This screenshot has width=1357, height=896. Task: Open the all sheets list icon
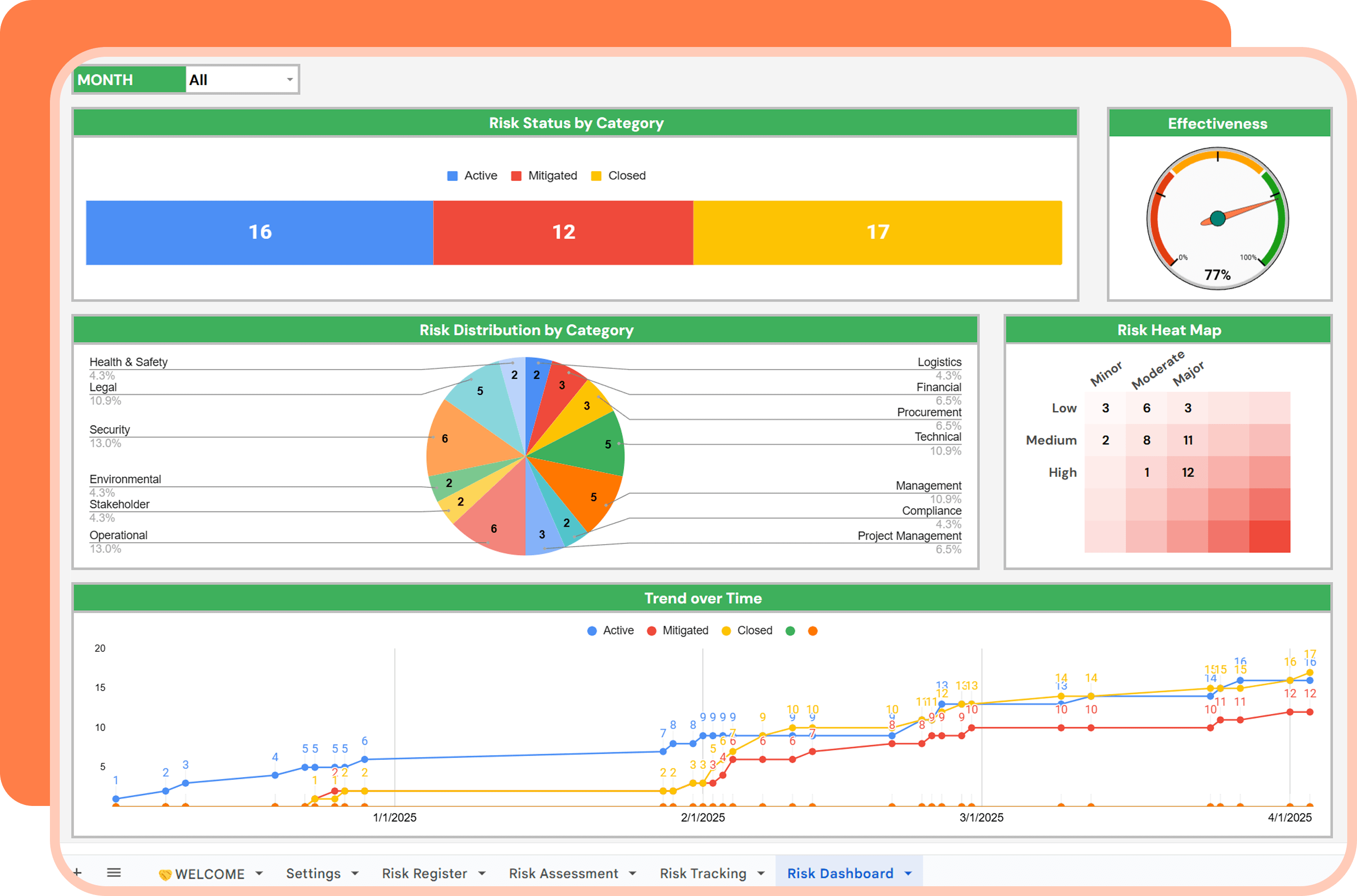click(x=114, y=873)
